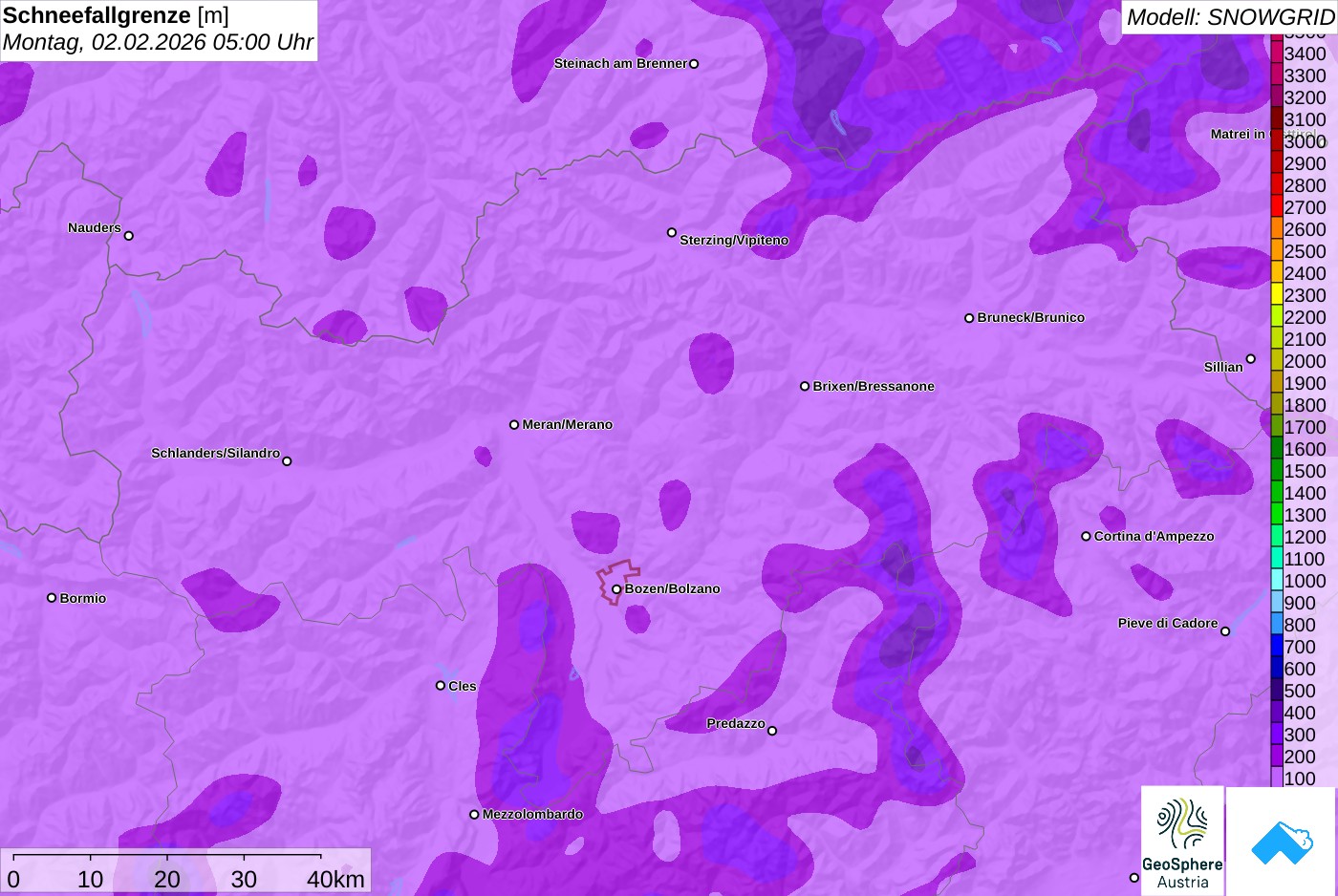The height and width of the screenshot is (896, 1338).
Task: Click the 20 scale bar label
Action: [167, 880]
